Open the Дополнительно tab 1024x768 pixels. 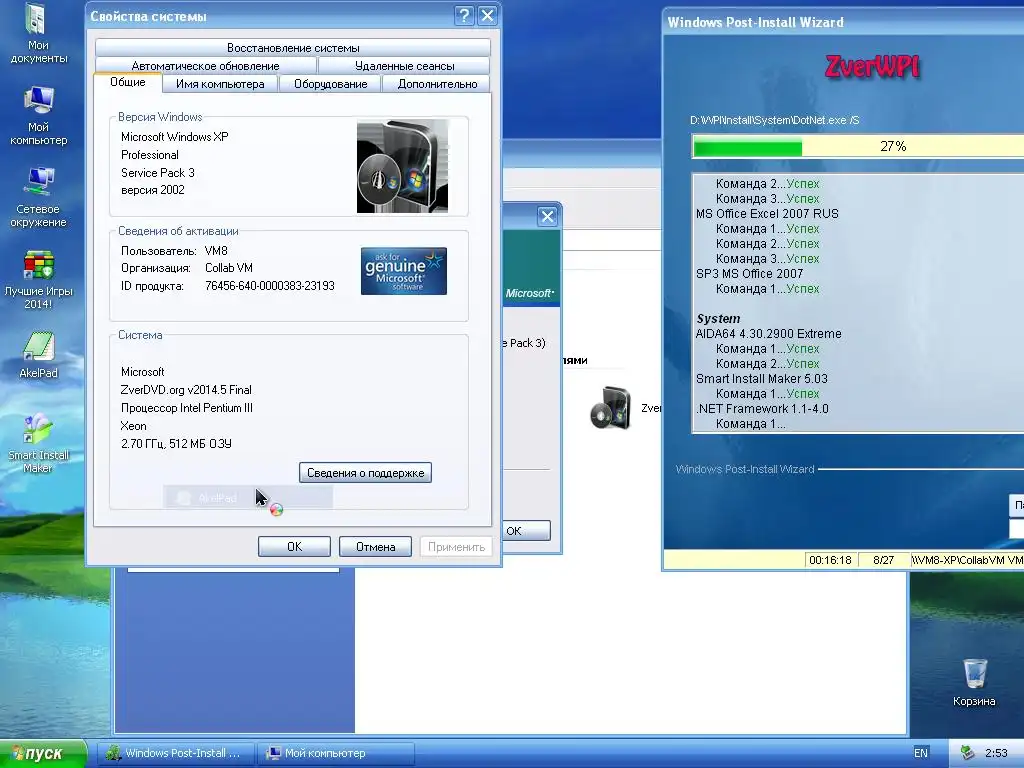click(437, 84)
